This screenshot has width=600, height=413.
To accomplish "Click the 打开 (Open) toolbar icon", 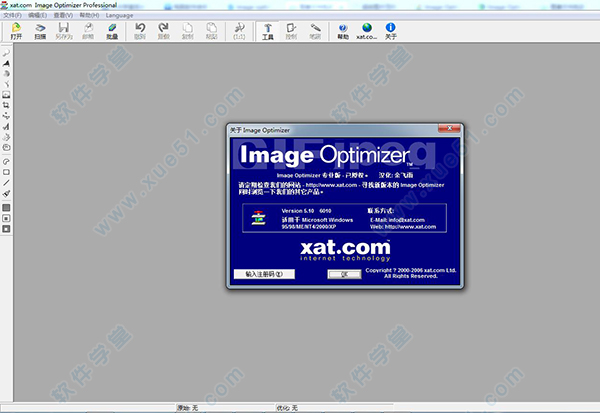I will (16, 31).
